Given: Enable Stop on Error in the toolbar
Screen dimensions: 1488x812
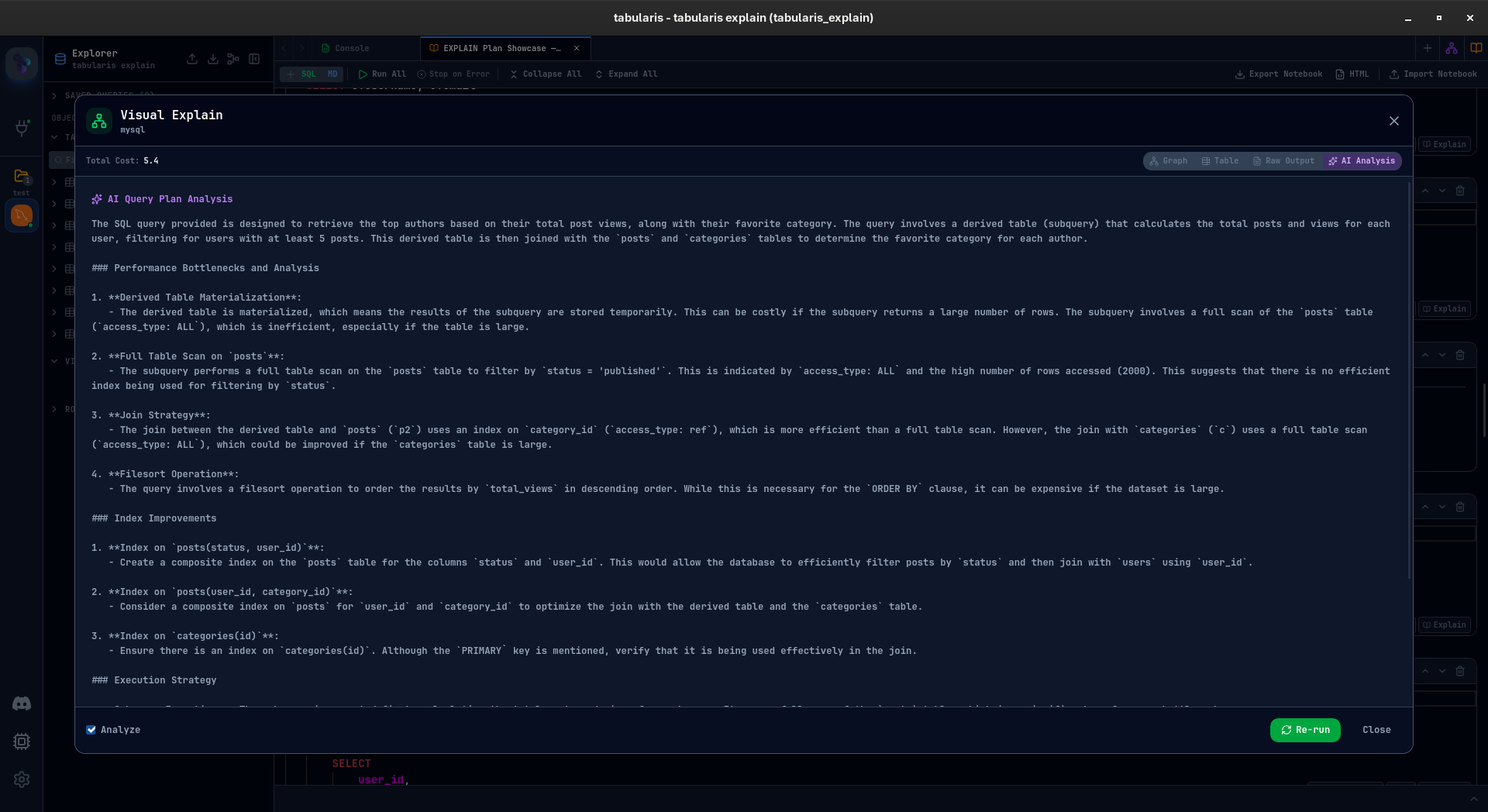Looking at the screenshot, I should click(x=453, y=74).
